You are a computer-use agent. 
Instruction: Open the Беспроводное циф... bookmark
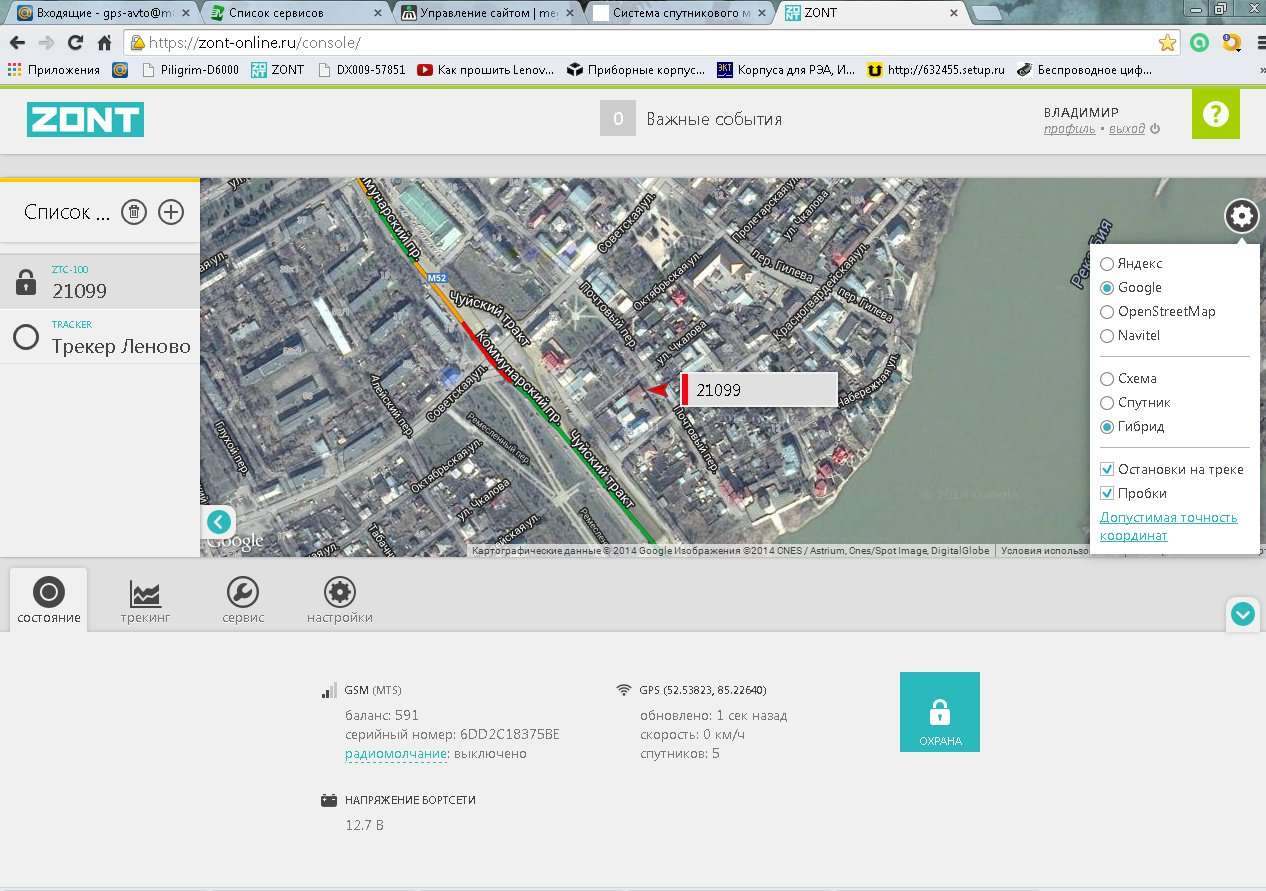[x=1084, y=70]
